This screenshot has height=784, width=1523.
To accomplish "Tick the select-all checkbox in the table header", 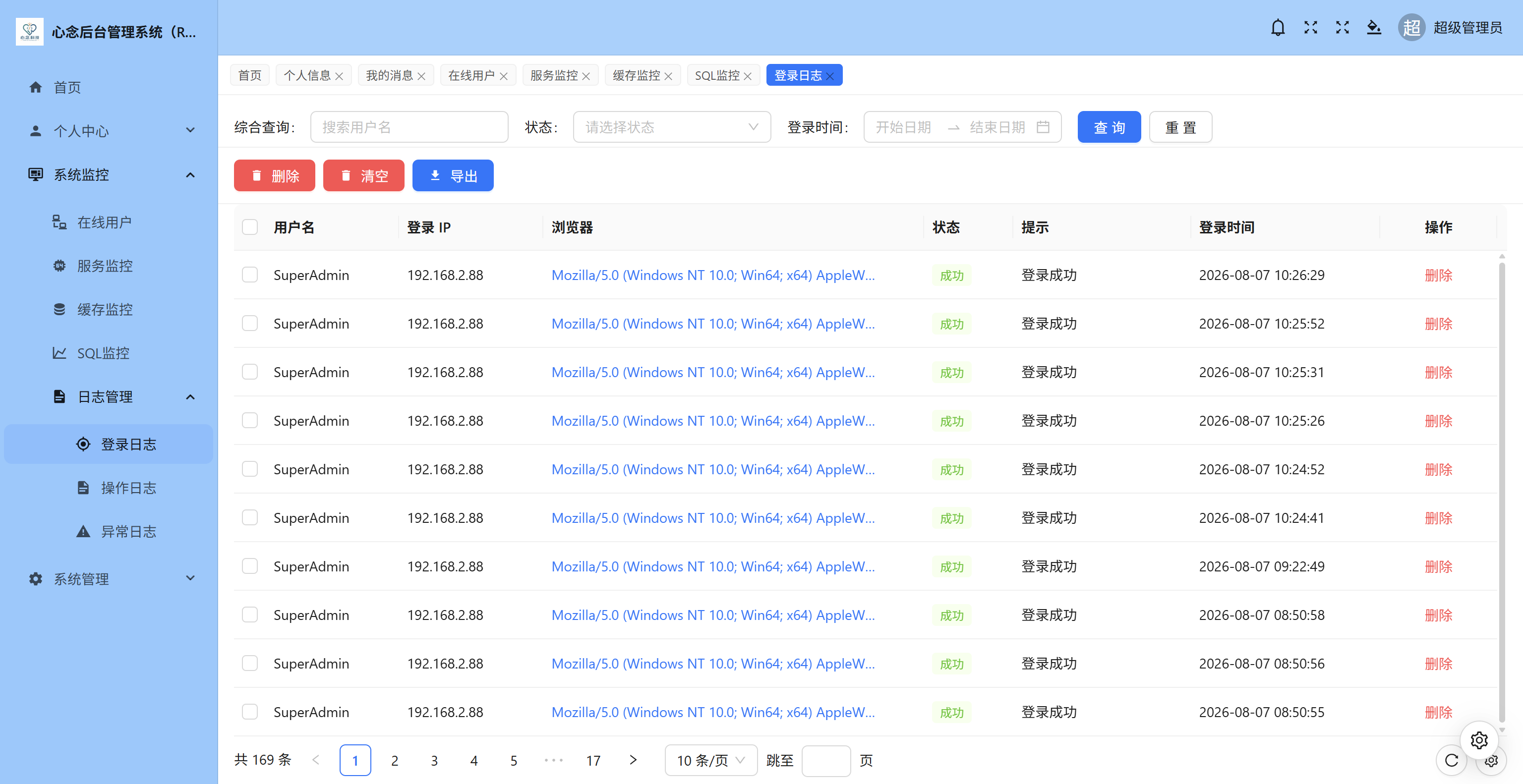I will click(250, 227).
